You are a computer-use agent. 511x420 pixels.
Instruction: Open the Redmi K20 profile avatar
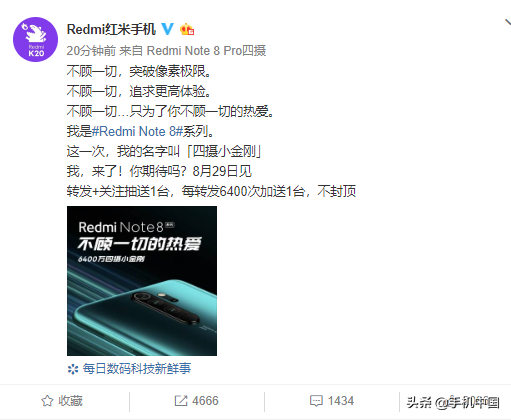(35, 40)
